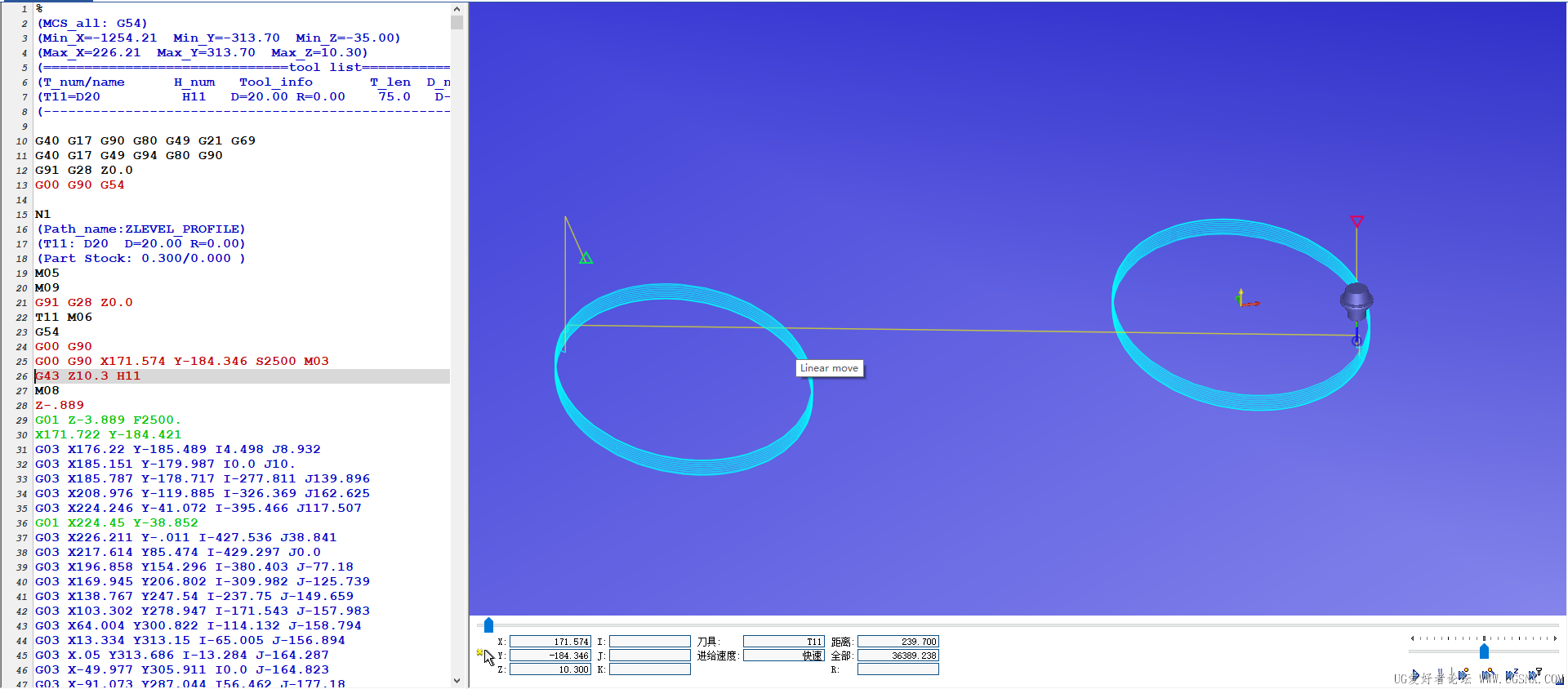Screen dimensions: 1568x689
Task: Skip to next move with pointer icon
Action: point(1487,675)
